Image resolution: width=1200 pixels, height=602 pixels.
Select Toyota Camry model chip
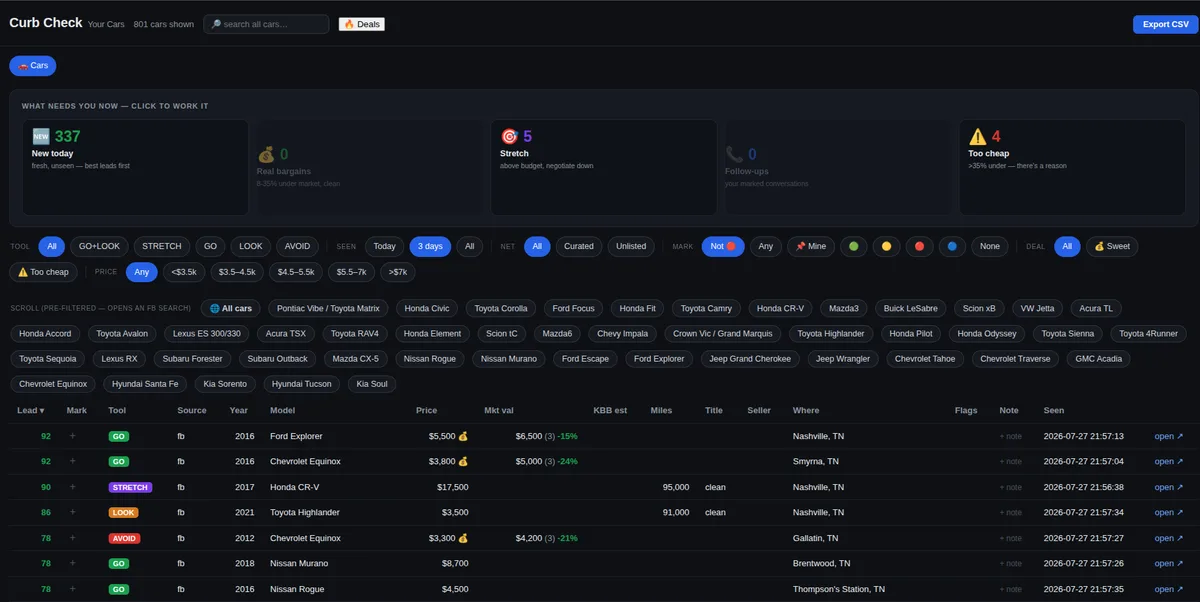click(706, 308)
